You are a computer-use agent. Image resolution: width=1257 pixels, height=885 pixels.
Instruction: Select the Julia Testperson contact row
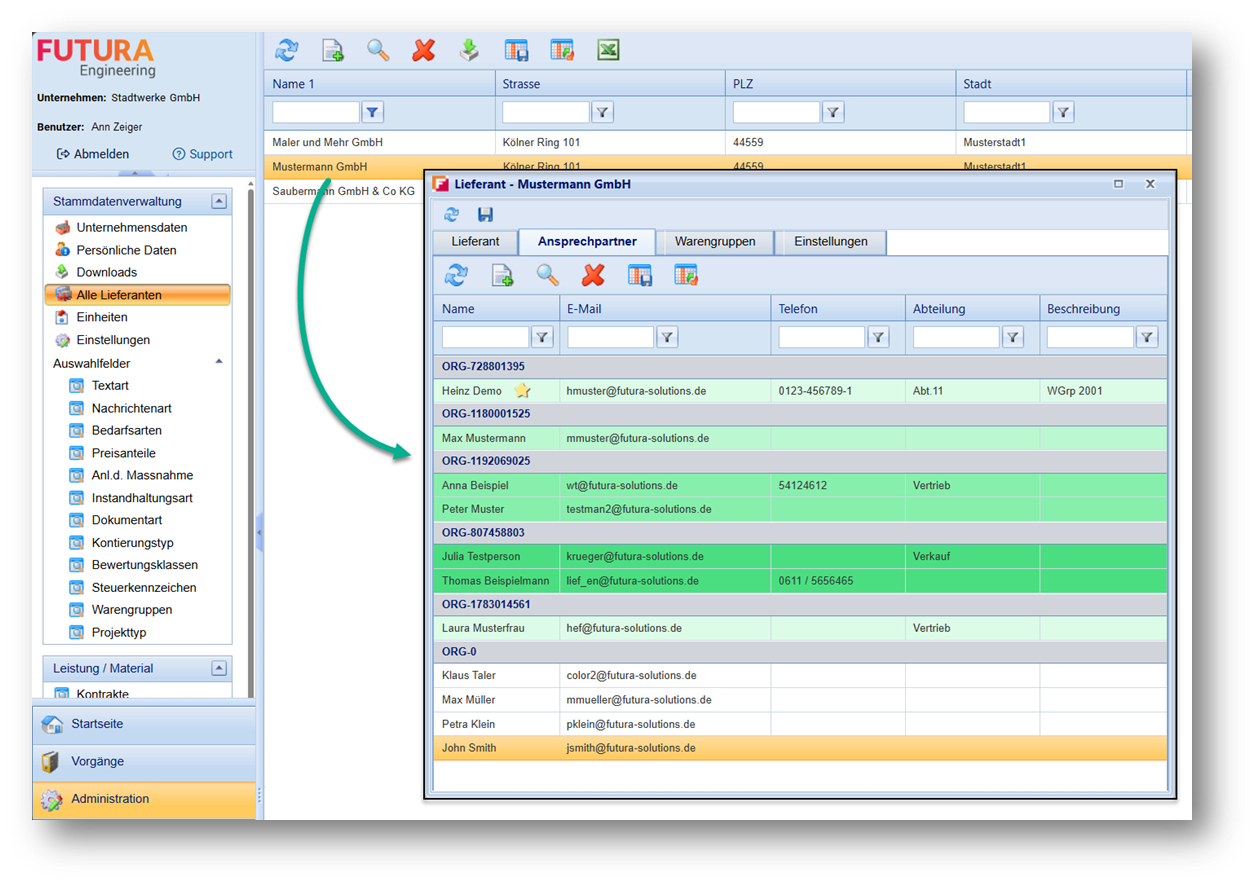click(800, 556)
